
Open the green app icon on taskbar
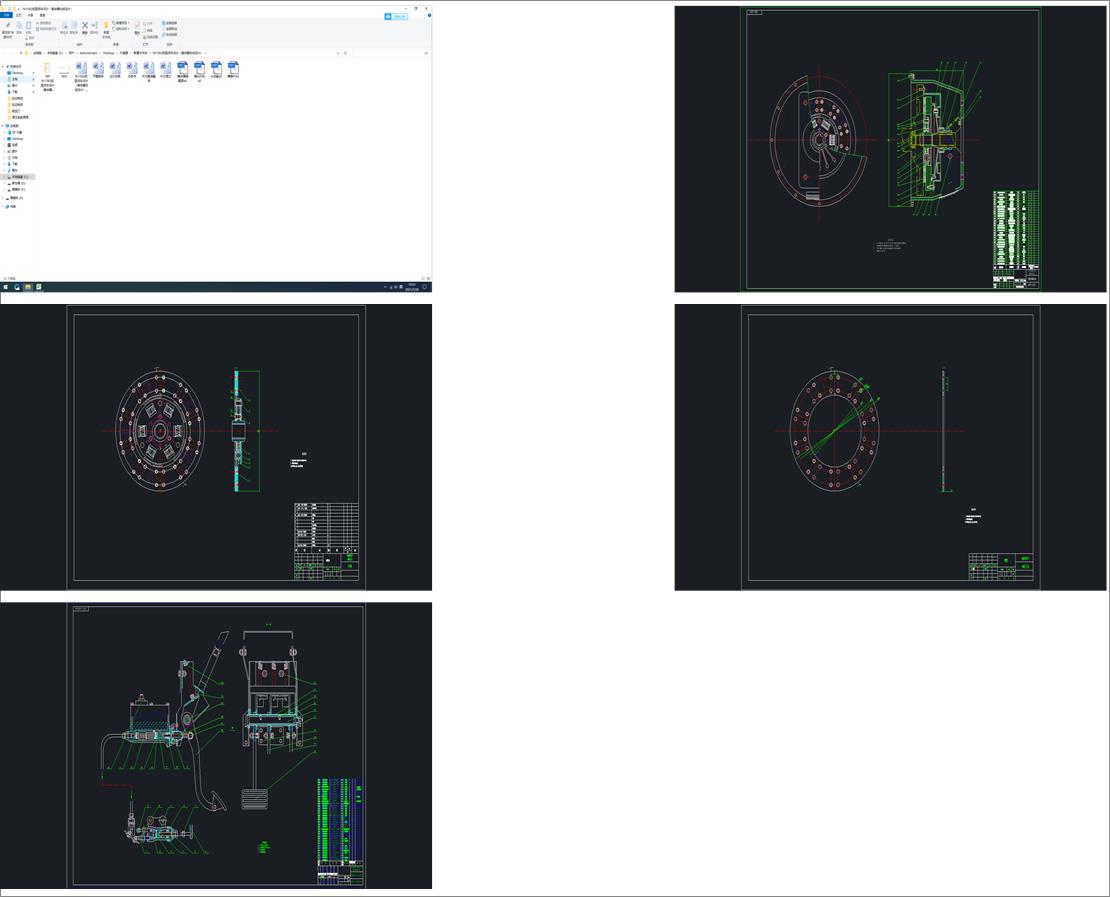click(x=39, y=287)
